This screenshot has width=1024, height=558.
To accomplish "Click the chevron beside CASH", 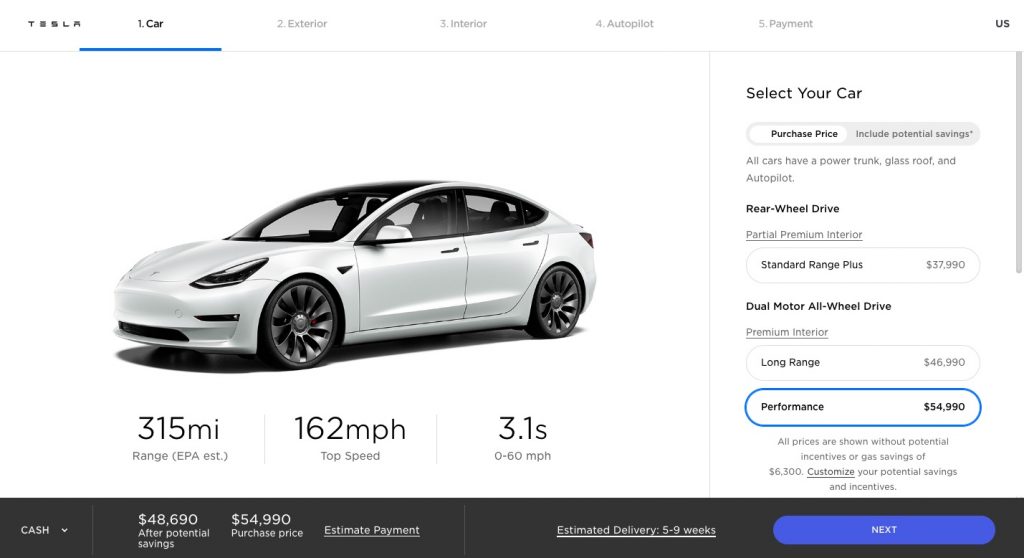I will (x=65, y=531).
